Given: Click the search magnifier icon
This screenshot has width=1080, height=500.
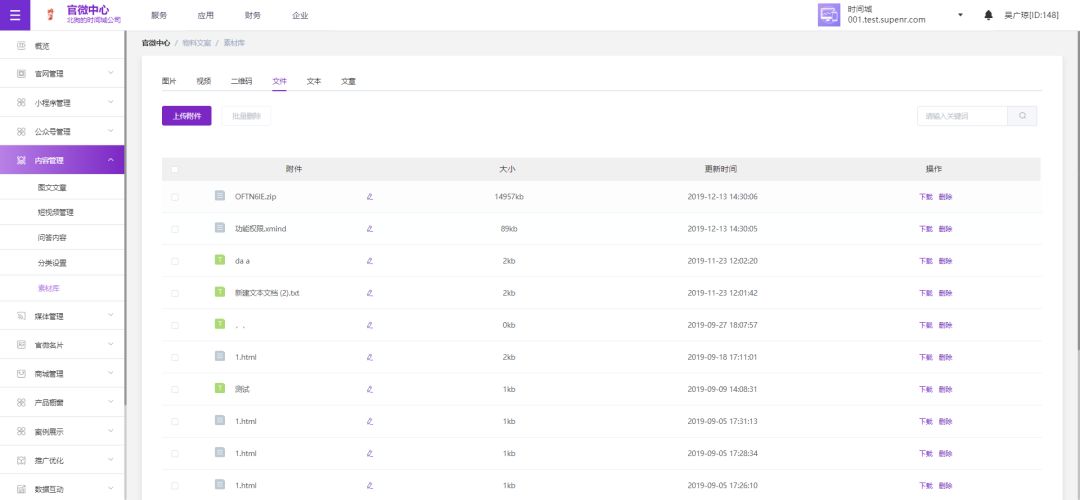Looking at the screenshot, I should click(1022, 116).
